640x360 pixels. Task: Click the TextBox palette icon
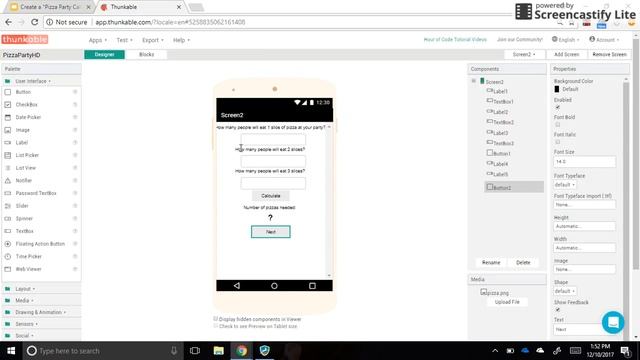pyautogui.click(x=8, y=231)
